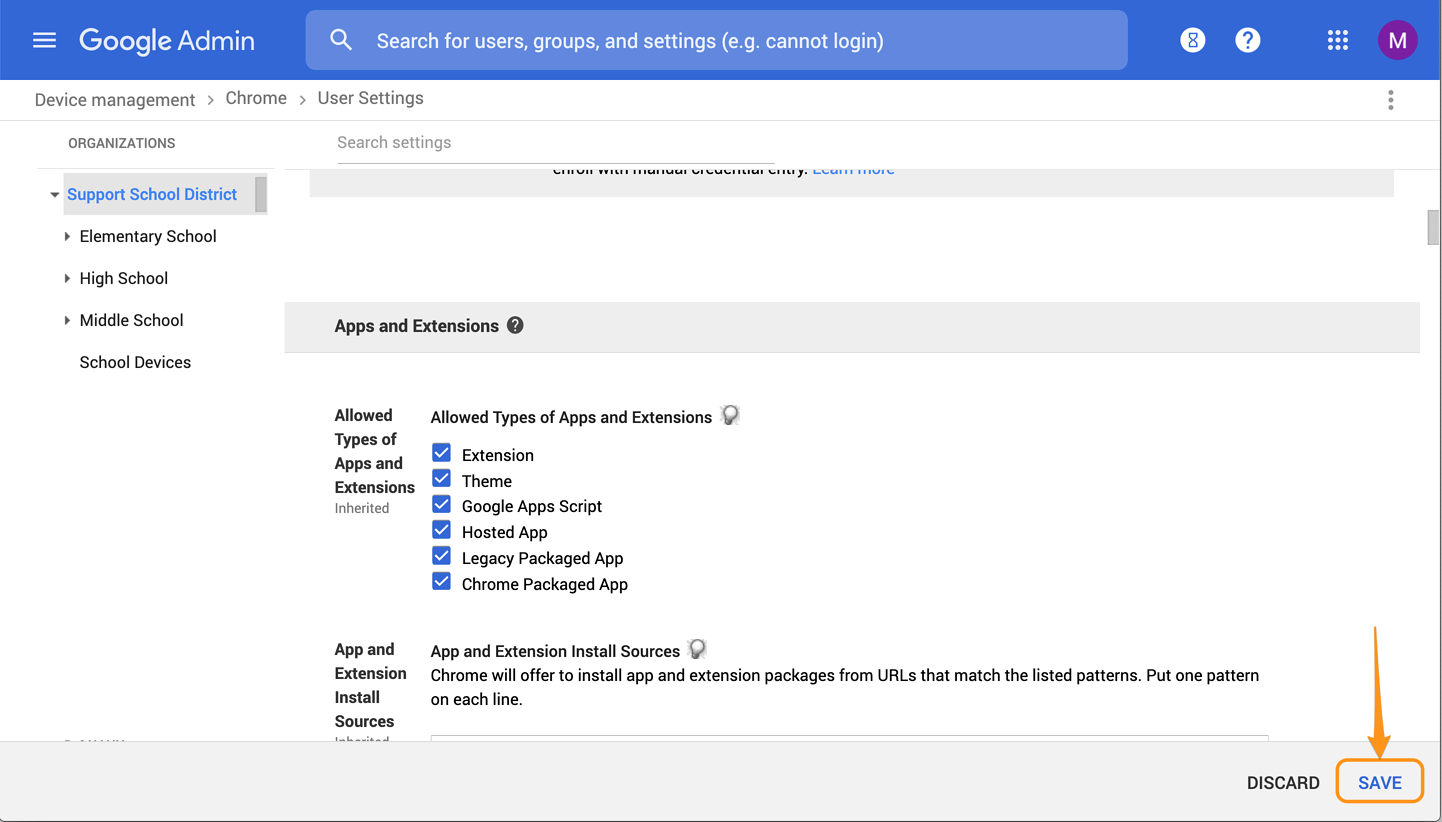The height and width of the screenshot is (822, 1442).
Task: Uncheck the Theme checkbox
Action: pos(441,479)
